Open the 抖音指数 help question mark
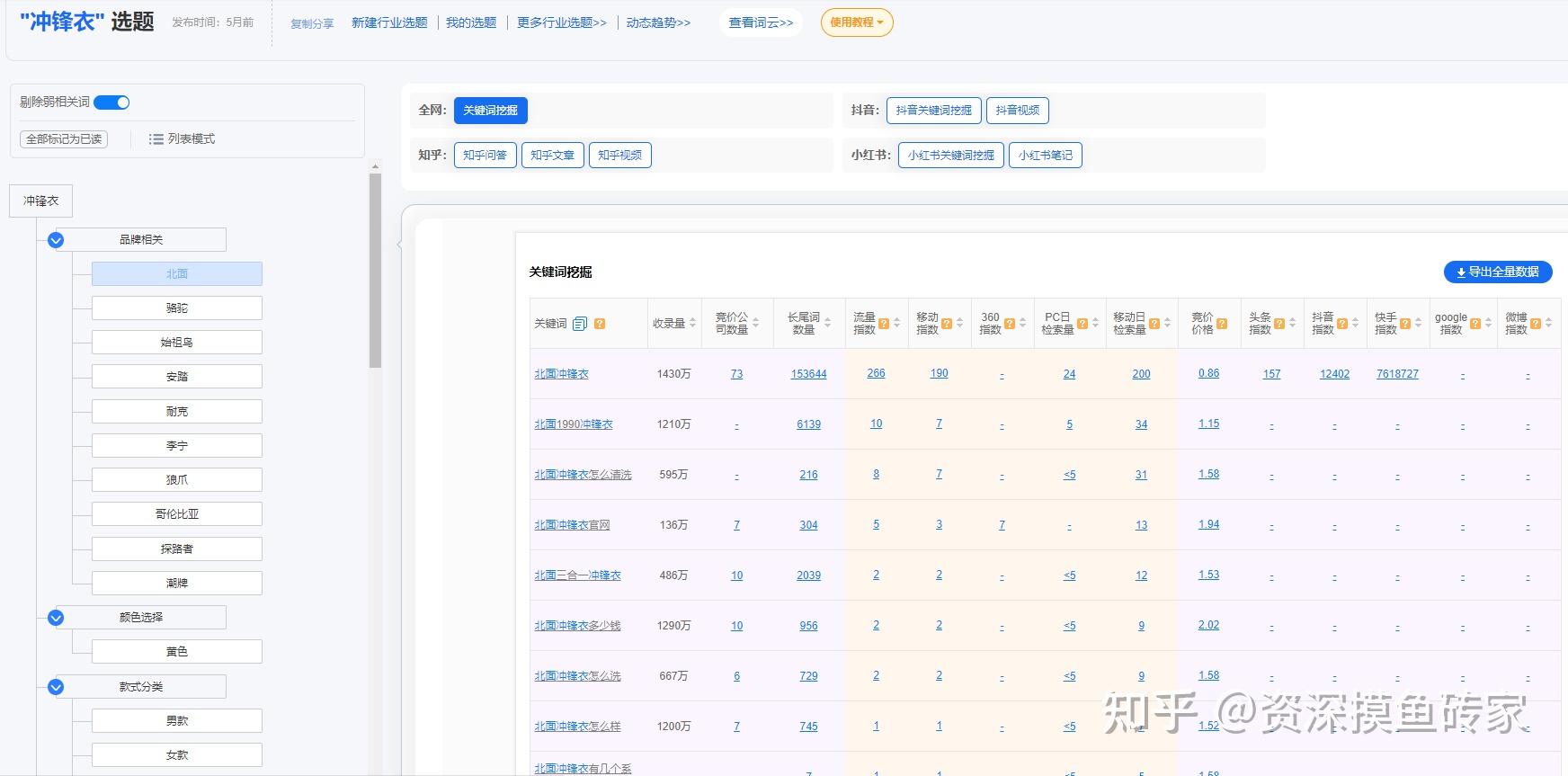This screenshot has height=776, width=1568. coord(1342,324)
